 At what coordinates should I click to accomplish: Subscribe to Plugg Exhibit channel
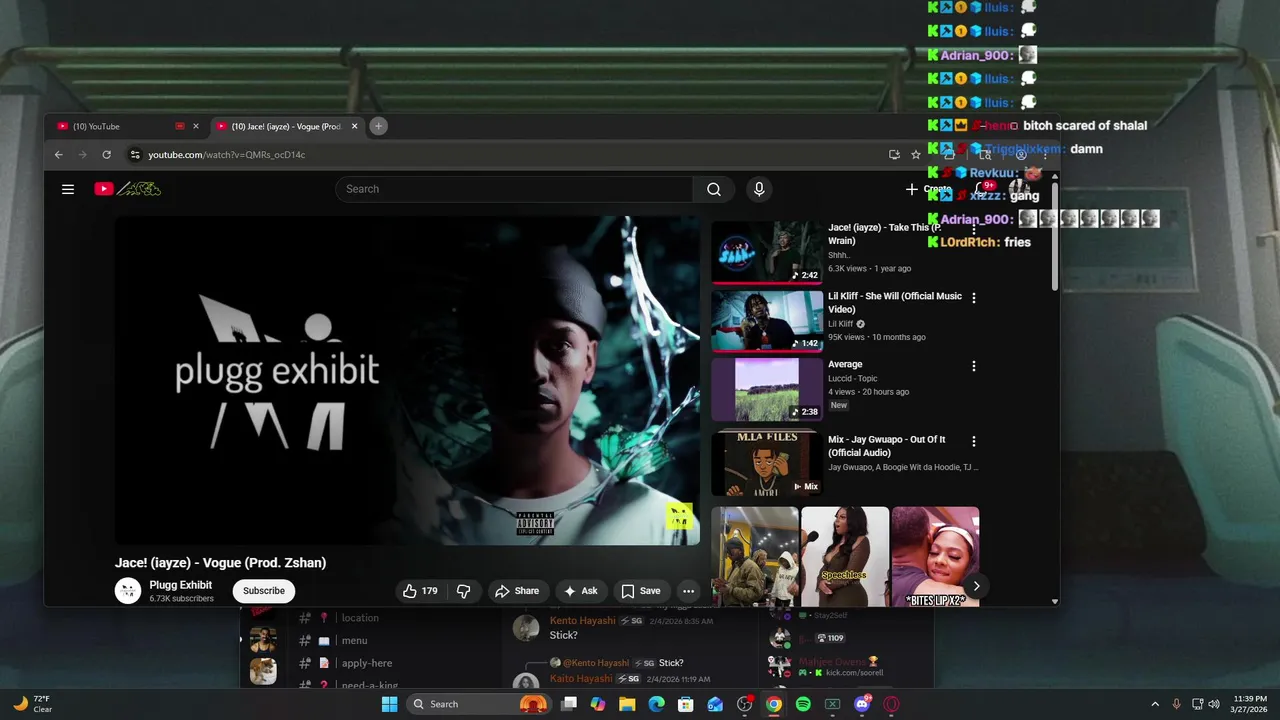(x=264, y=591)
